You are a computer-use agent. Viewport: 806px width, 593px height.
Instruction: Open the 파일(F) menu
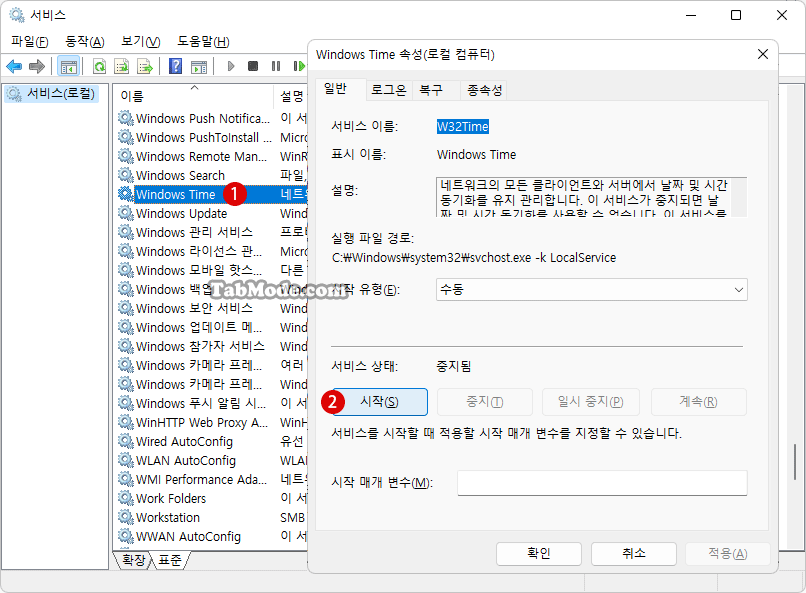tap(30, 42)
